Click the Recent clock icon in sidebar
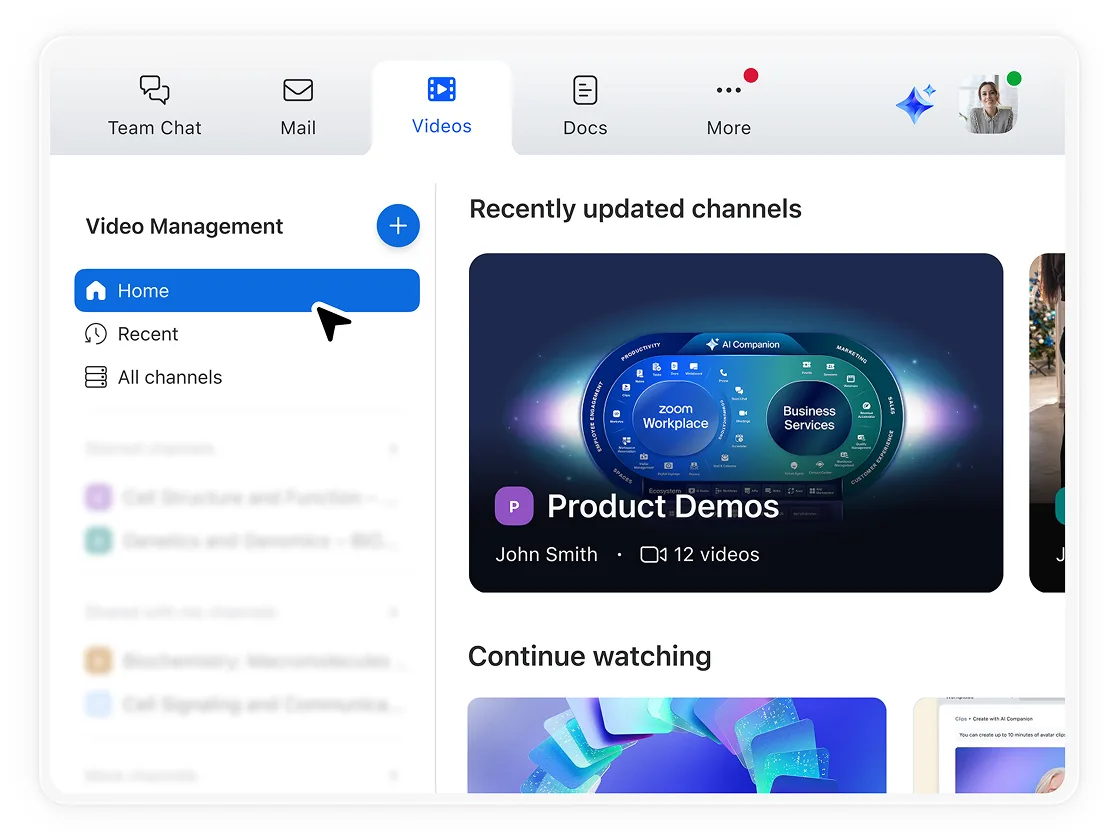Image resolution: width=1120 pixels, height=840 pixels. (x=96, y=334)
